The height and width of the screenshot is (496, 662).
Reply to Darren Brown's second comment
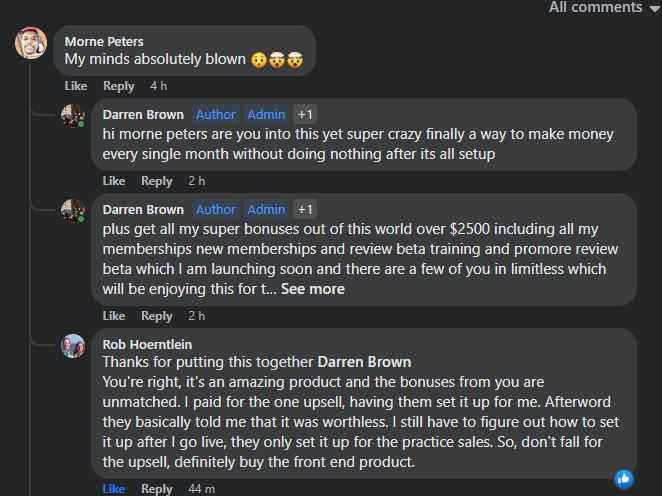157,316
